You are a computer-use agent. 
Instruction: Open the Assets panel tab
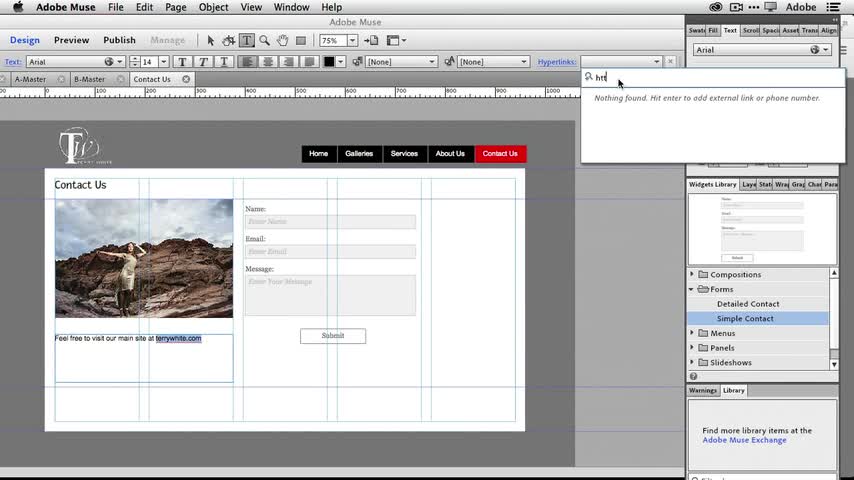[x=790, y=31]
